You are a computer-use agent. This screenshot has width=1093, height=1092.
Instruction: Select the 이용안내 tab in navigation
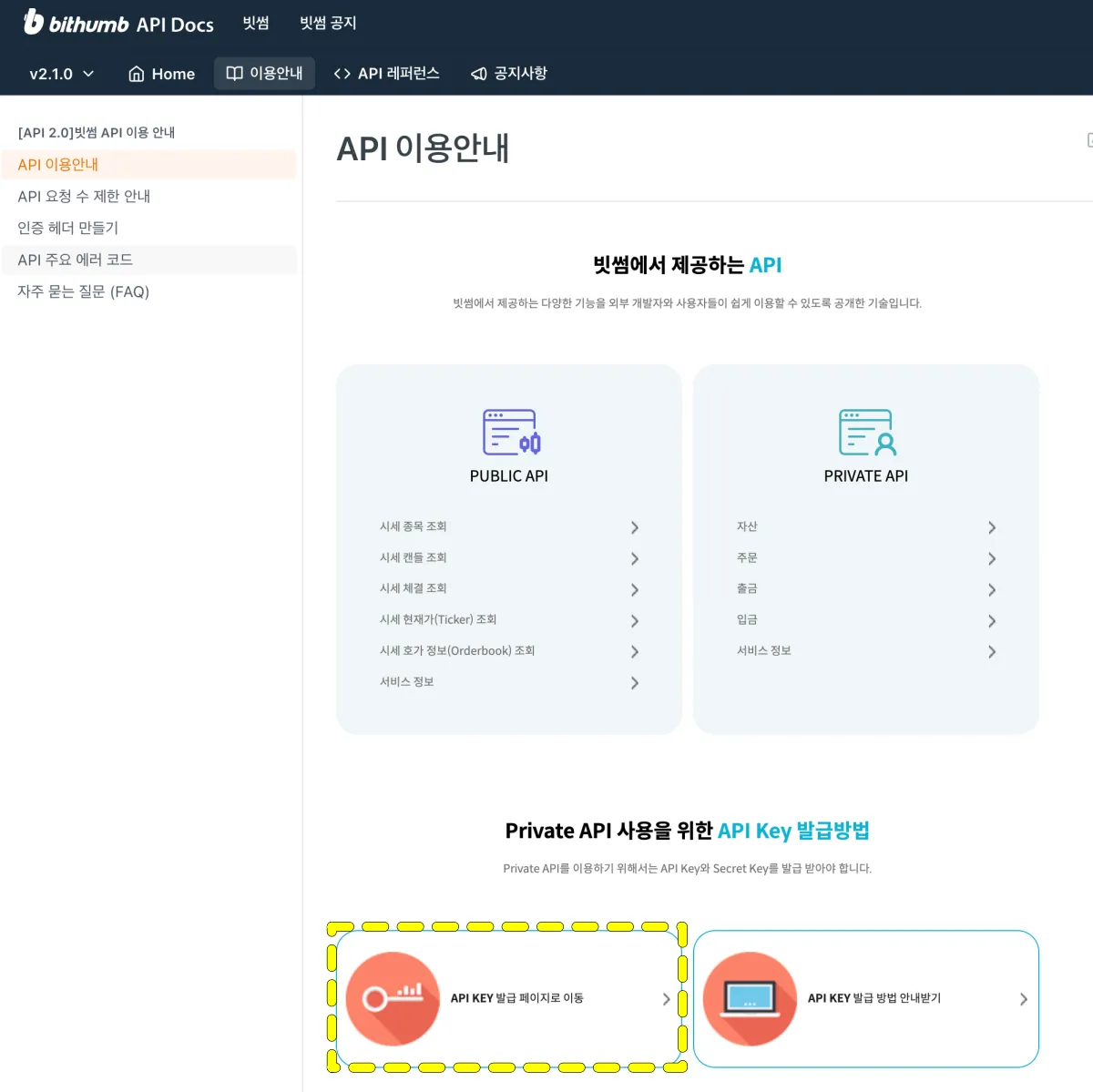[x=264, y=74]
